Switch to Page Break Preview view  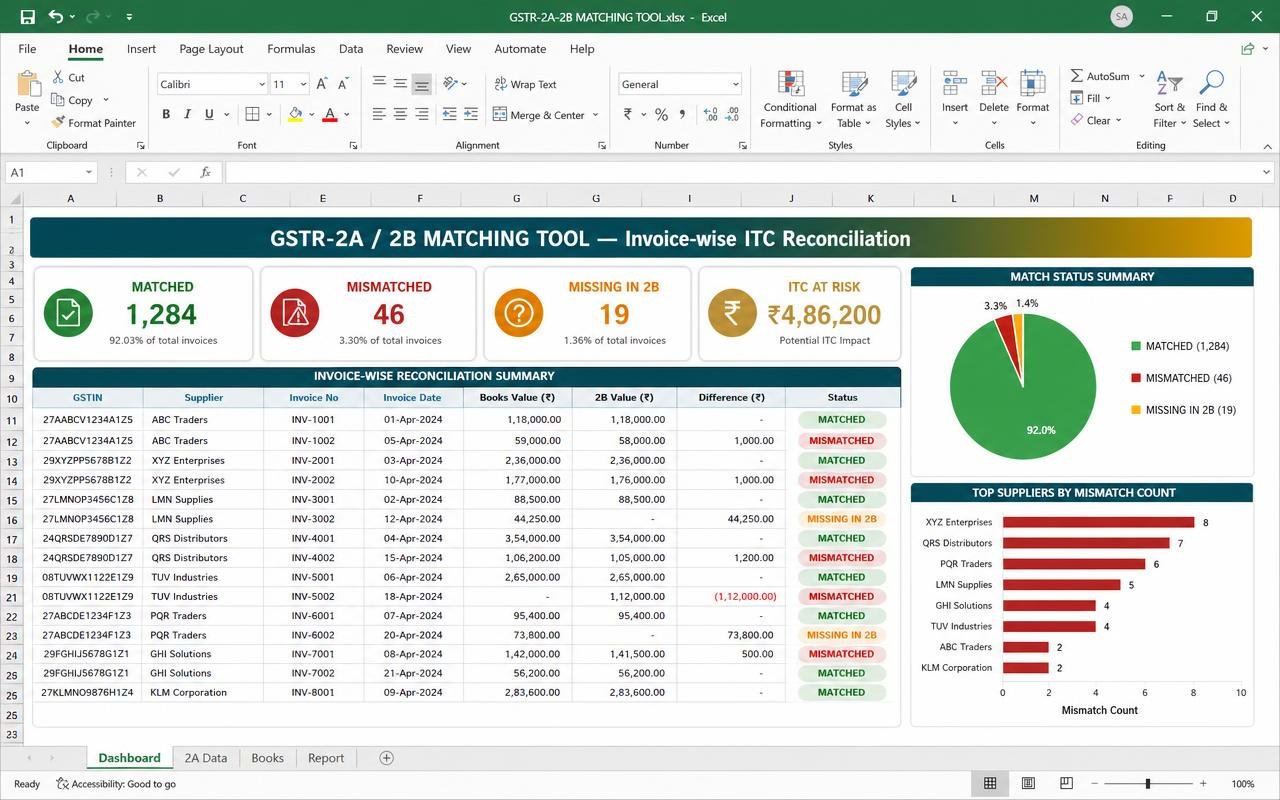1066,783
